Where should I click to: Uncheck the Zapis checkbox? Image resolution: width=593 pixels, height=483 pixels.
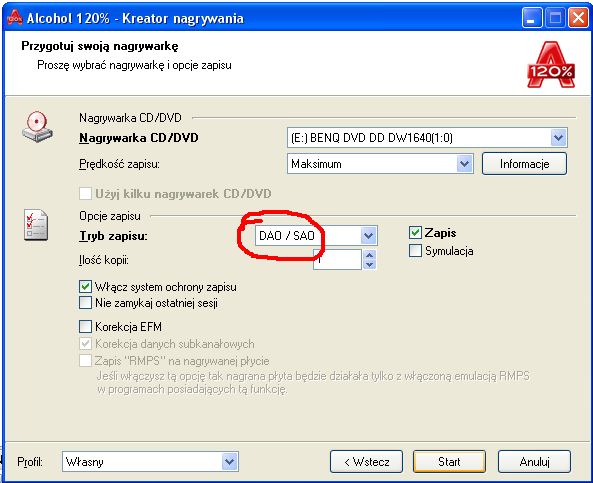pyautogui.click(x=415, y=233)
